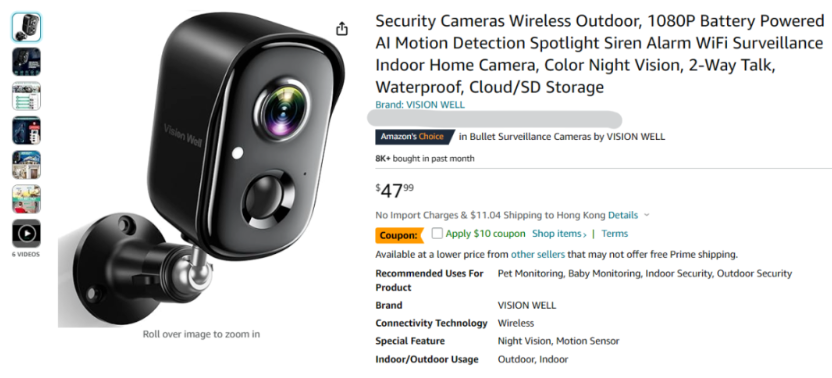Open the shipping Details link
832x378 pixels.
[623, 215]
